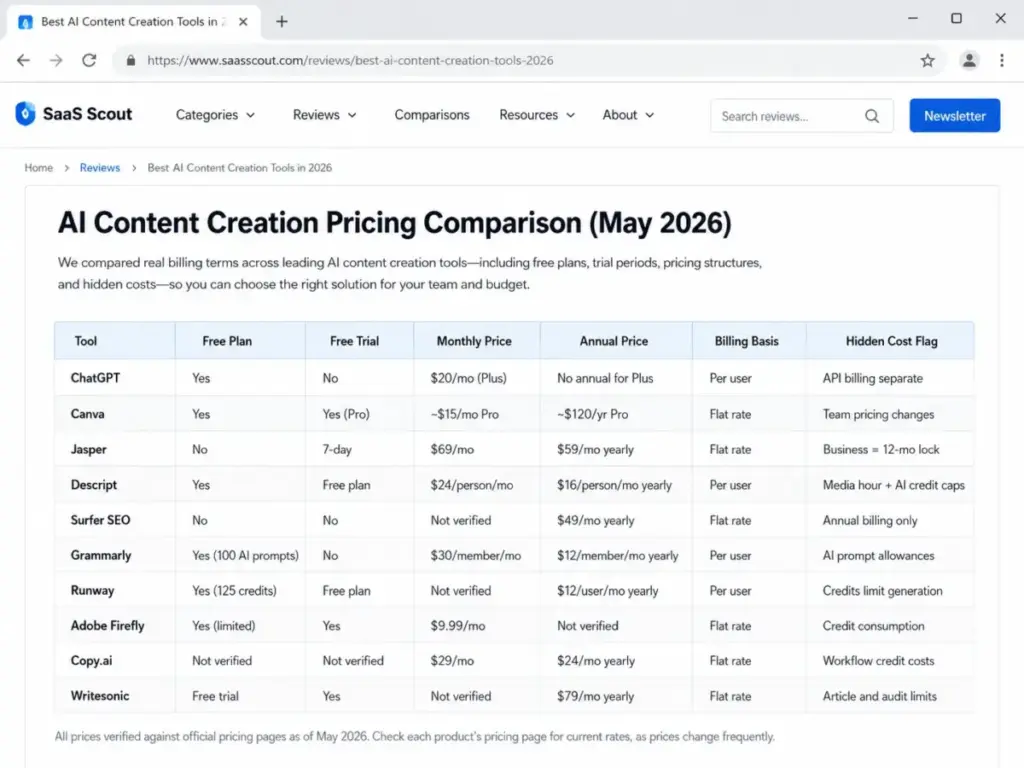Click the SaaS Scout shield logo
1024x768 pixels.
tap(25, 114)
